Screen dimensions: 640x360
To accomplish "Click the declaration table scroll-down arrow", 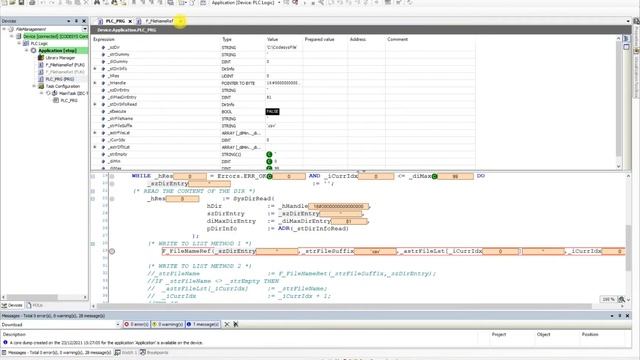I will coord(618,166).
